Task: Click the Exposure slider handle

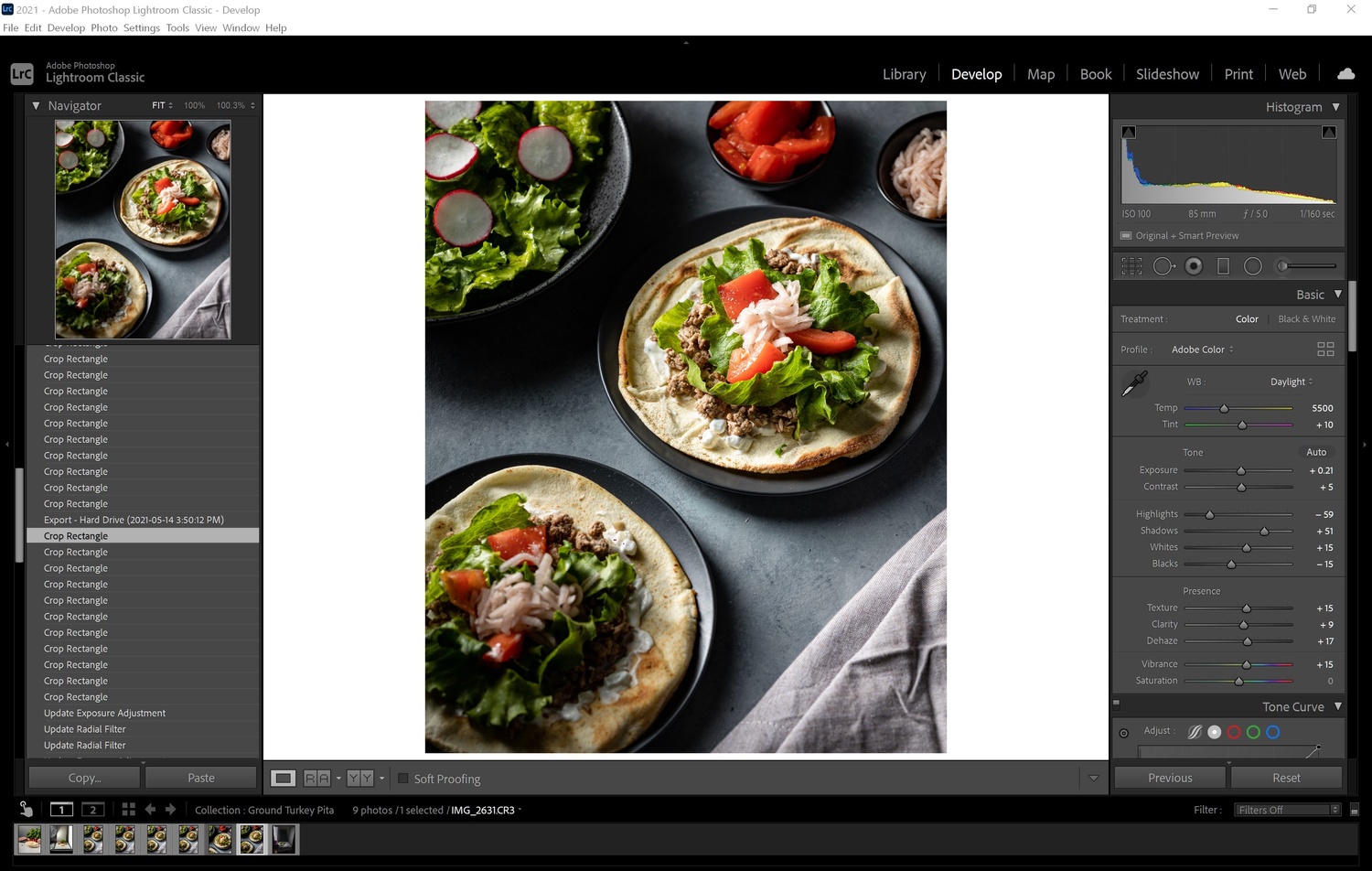Action: [x=1241, y=471]
